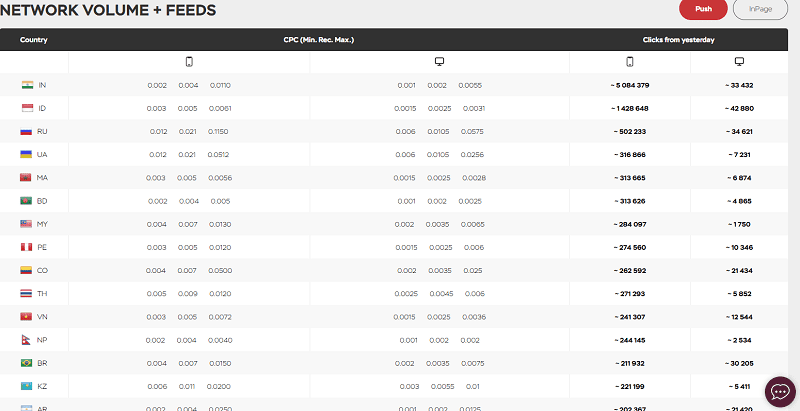Image resolution: width=800 pixels, height=411 pixels.
Task: Click desktop icon under Clicks from yesterday
Action: [739, 62]
